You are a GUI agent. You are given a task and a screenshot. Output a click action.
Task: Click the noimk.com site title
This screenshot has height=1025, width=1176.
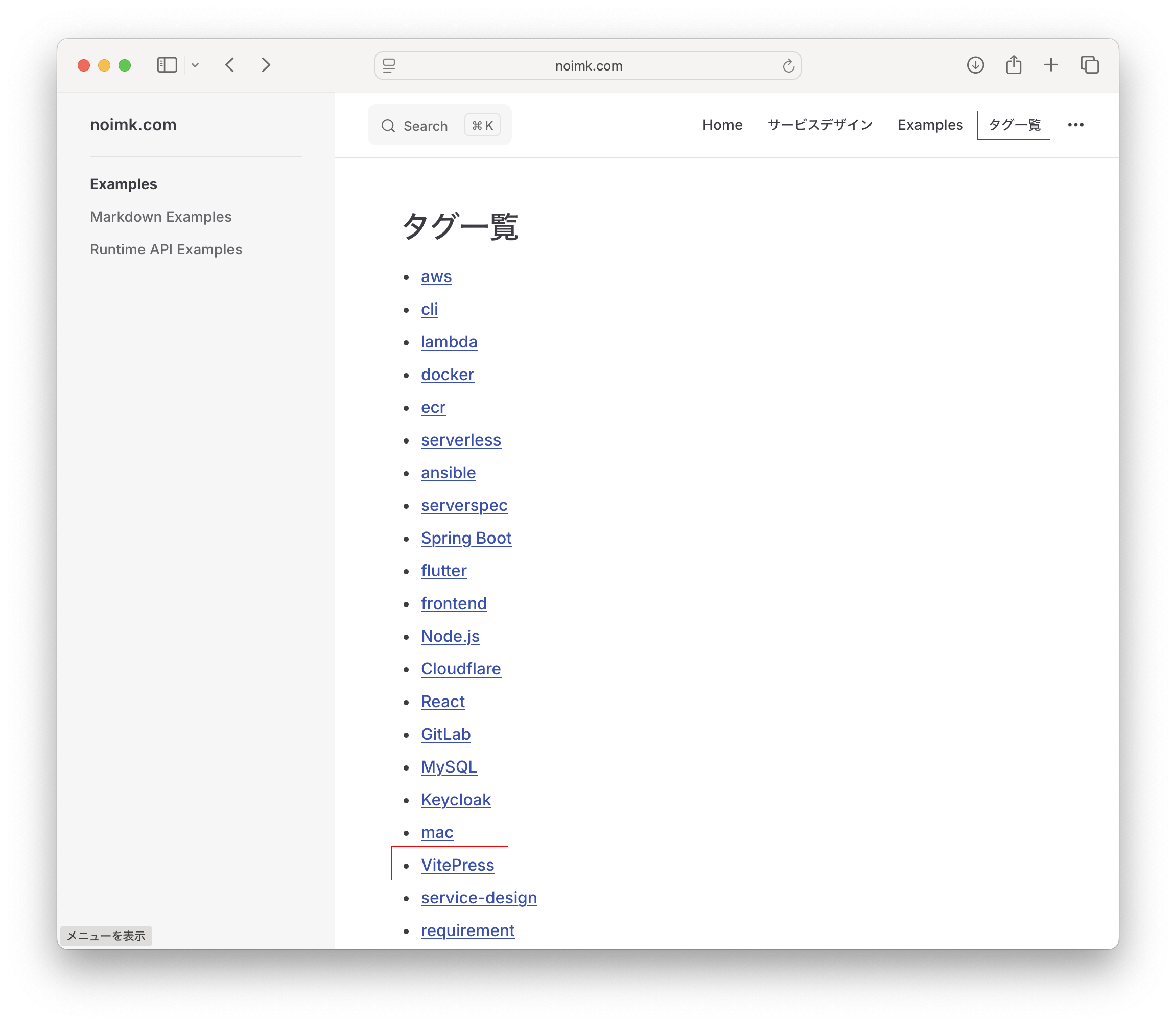click(x=133, y=125)
